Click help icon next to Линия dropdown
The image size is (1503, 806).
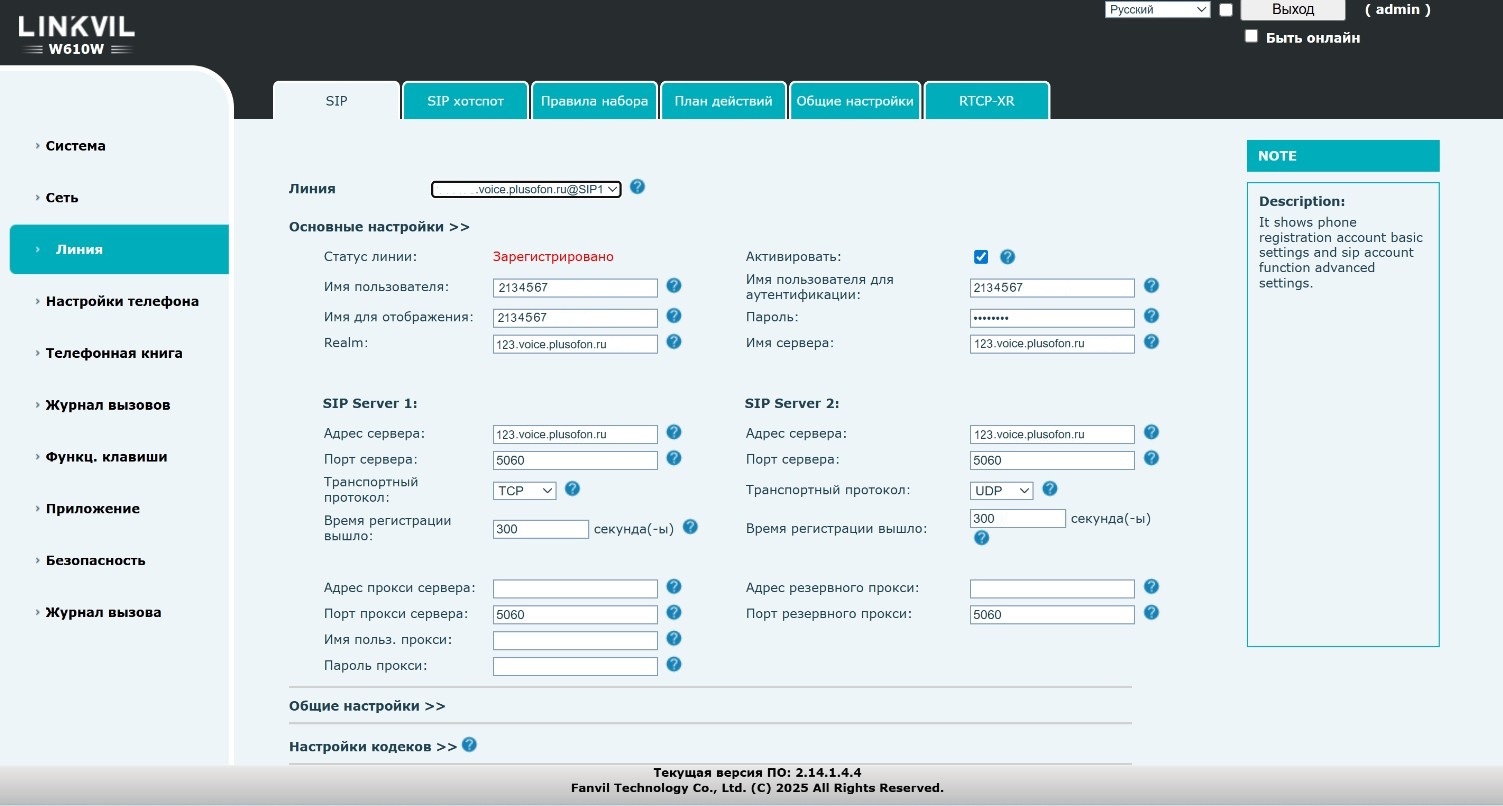(x=638, y=187)
